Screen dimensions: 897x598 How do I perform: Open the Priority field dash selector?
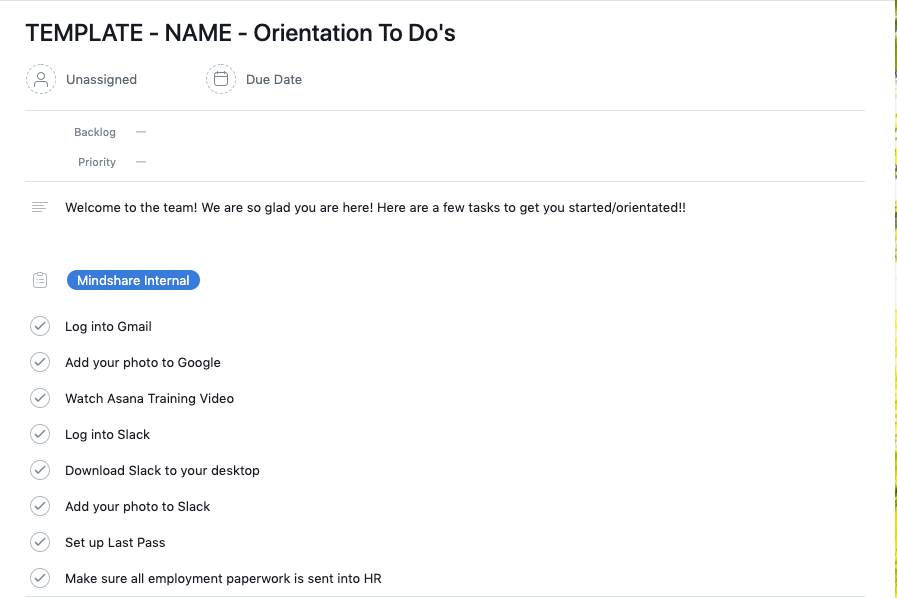(141, 161)
